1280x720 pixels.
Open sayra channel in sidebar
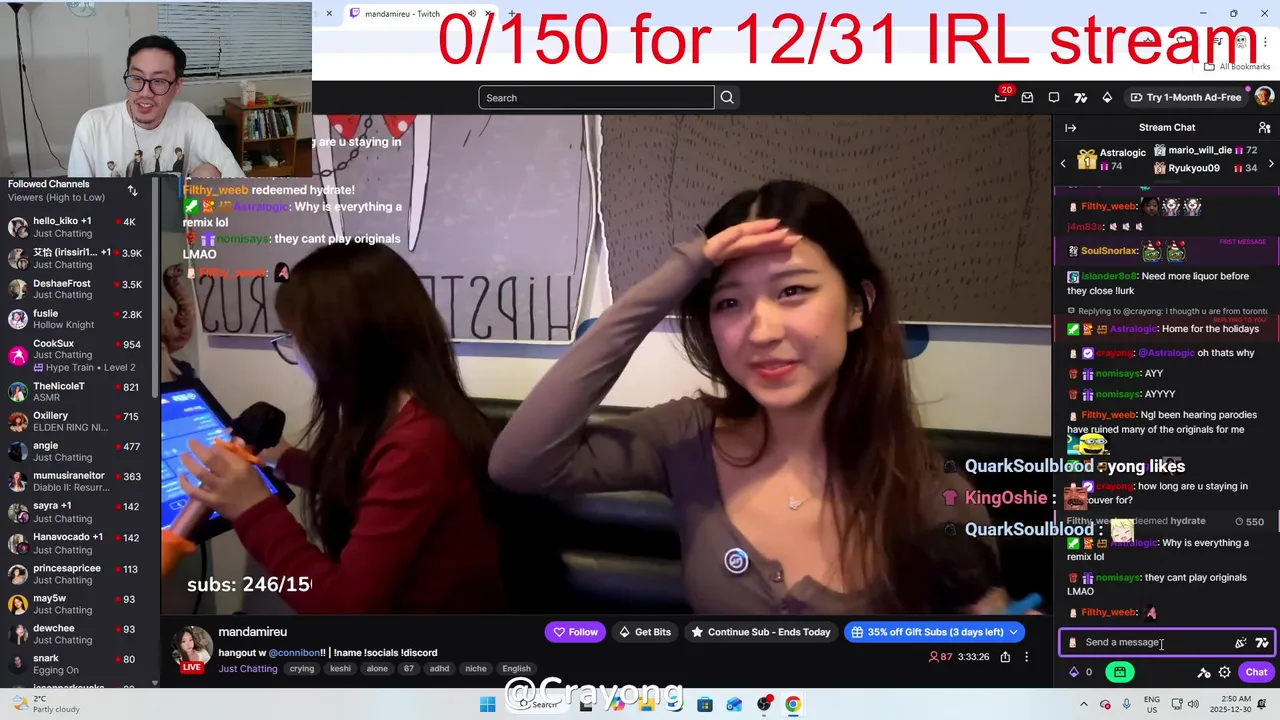point(80,512)
